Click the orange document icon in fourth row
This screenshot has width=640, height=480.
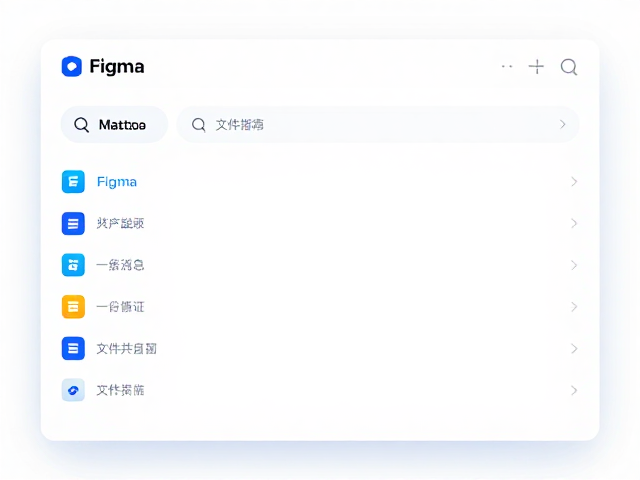click(73, 307)
